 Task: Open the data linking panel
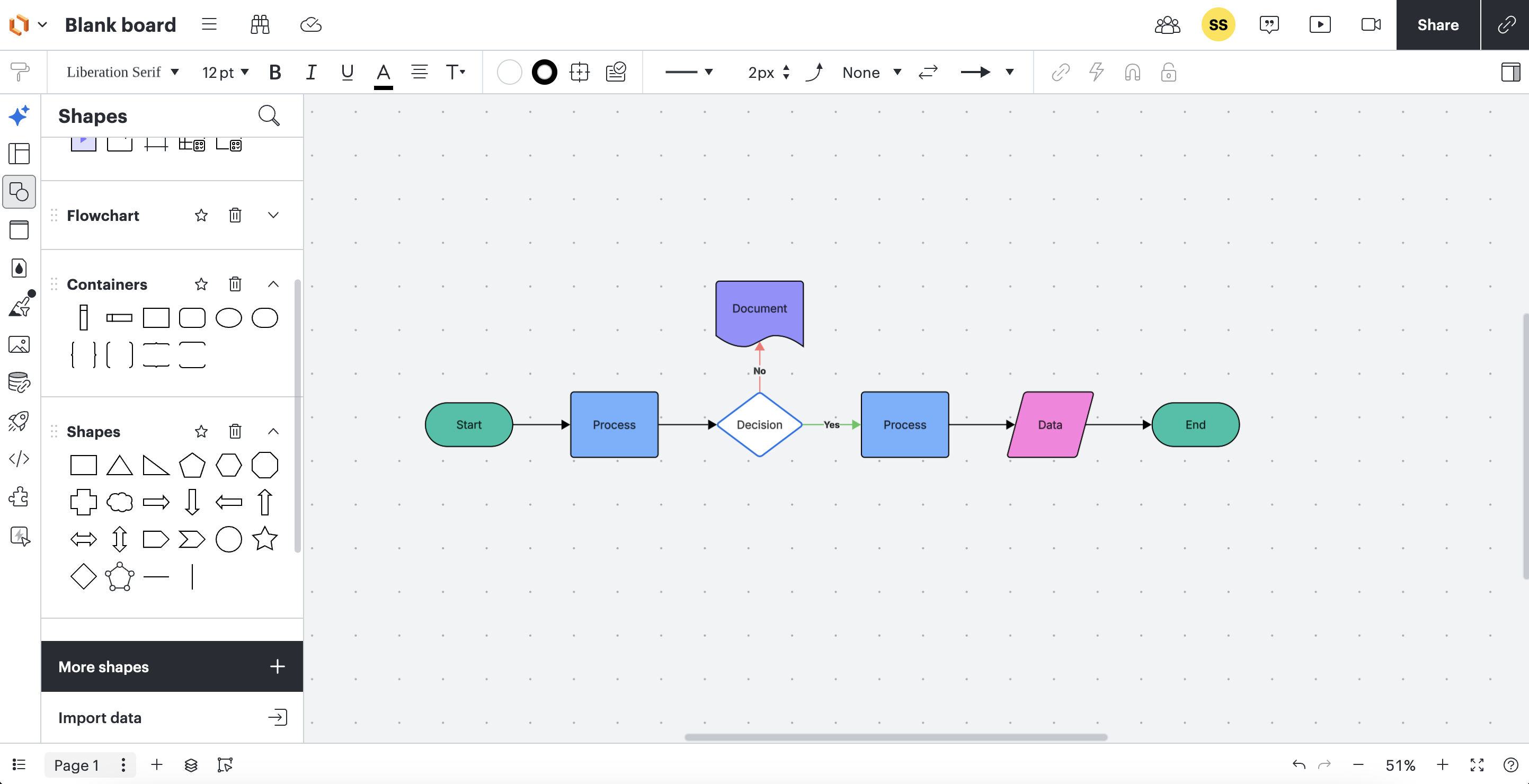click(19, 382)
